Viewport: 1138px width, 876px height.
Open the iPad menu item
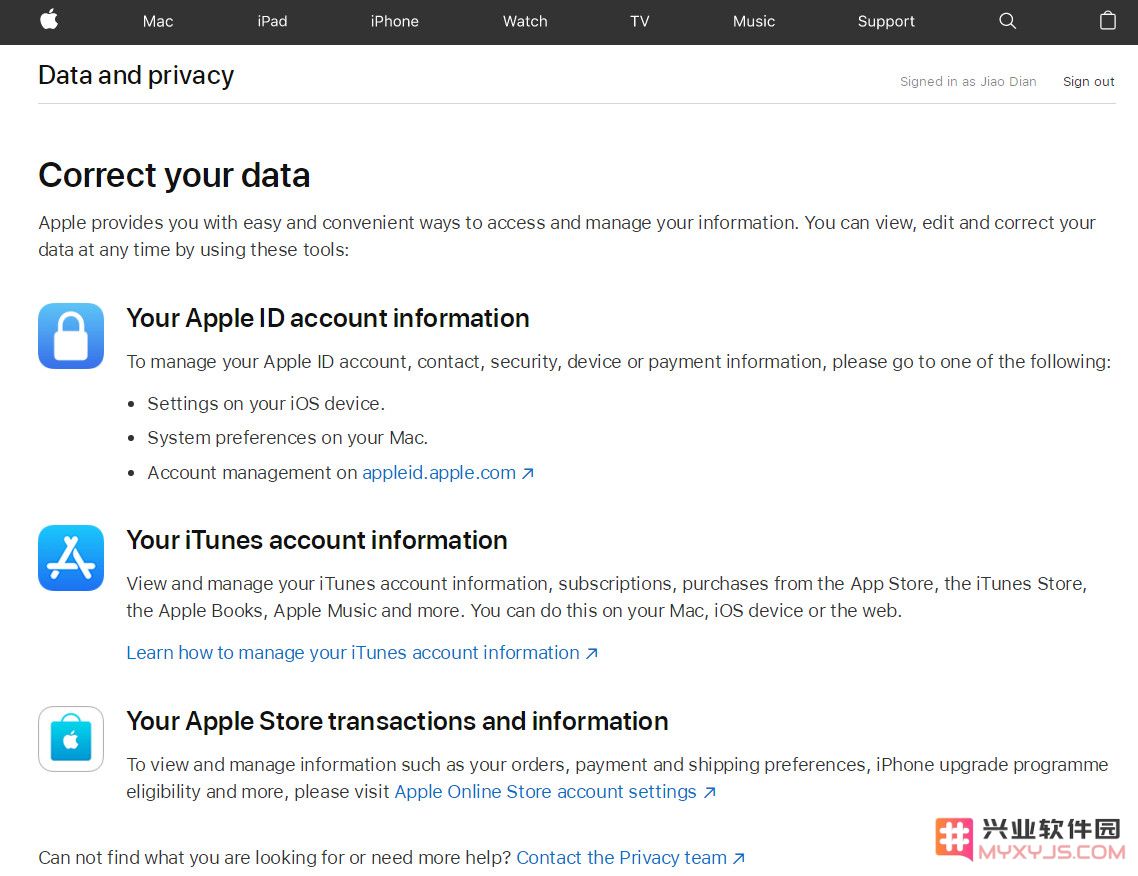click(x=272, y=21)
